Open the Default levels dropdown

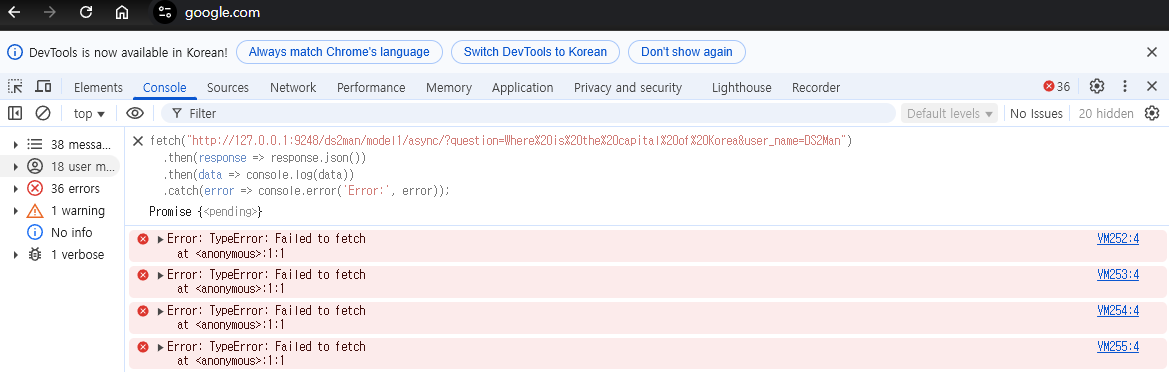tap(949, 113)
